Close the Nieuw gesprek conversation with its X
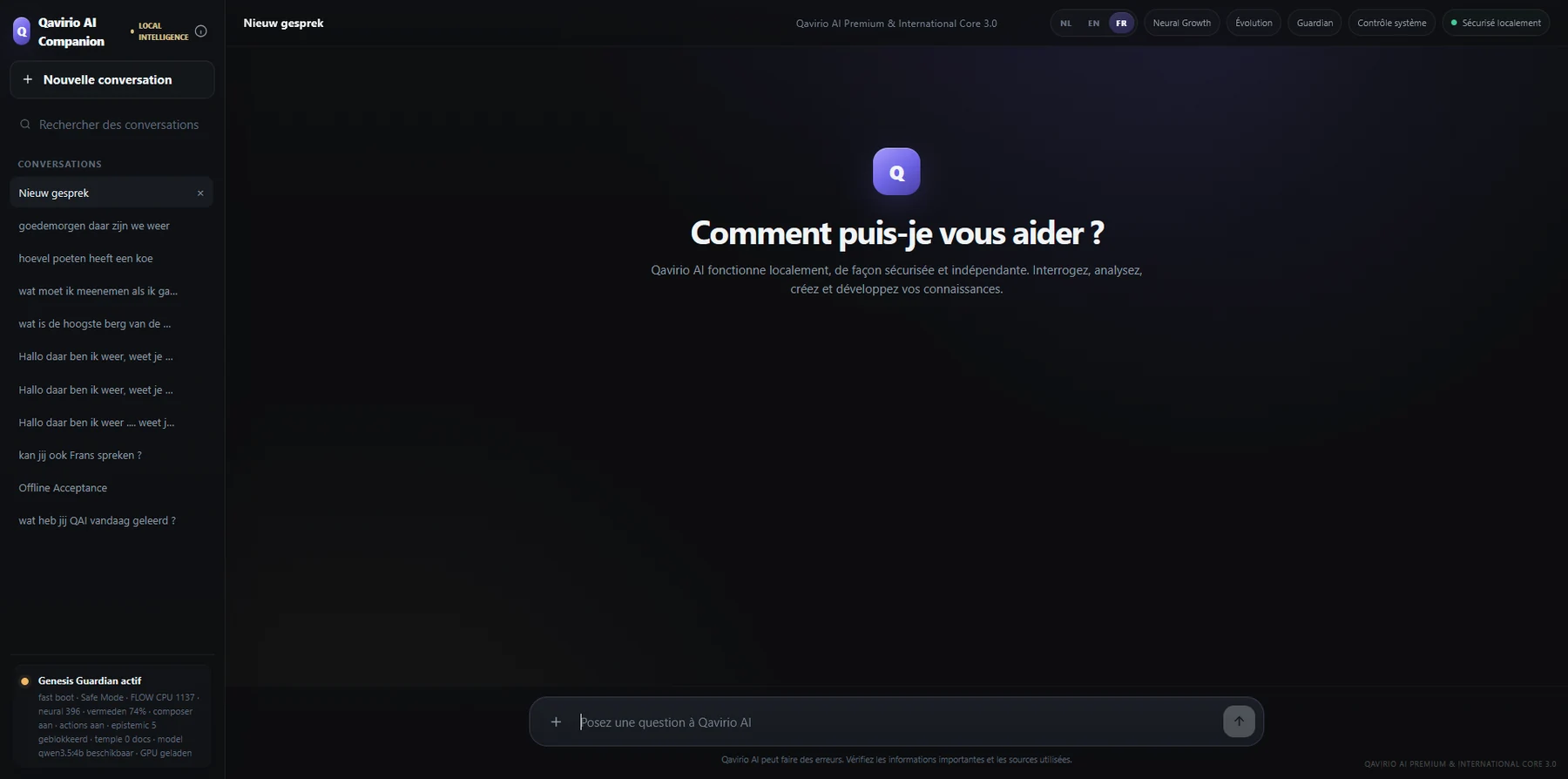The width and height of the screenshot is (1568, 779). click(x=200, y=193)
